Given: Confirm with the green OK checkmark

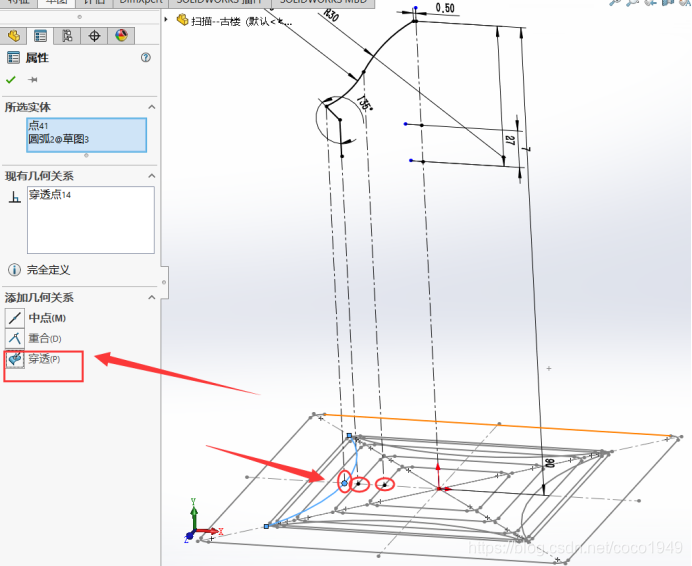Looking at the screenshot, I should tap(11, 79).
